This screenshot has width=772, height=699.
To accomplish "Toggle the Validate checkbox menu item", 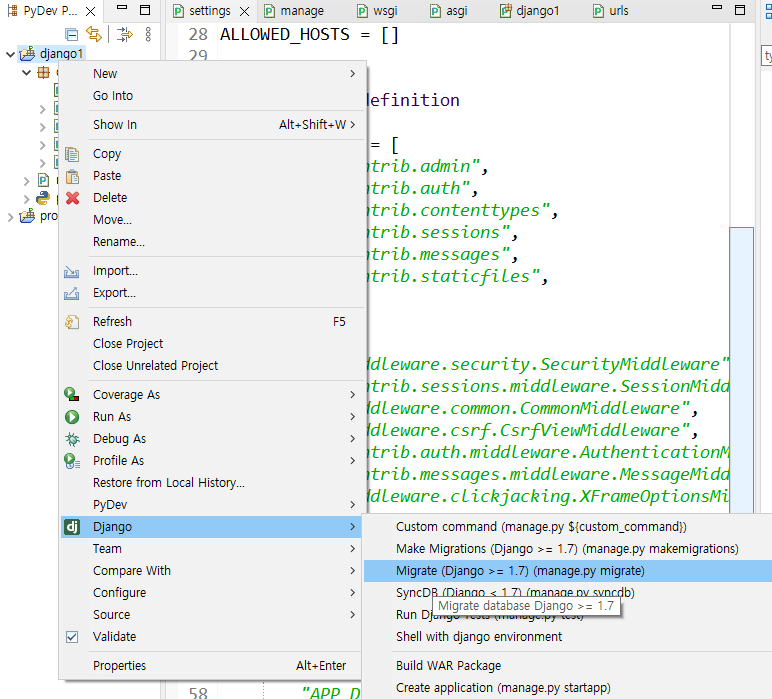I will (213, 637).
